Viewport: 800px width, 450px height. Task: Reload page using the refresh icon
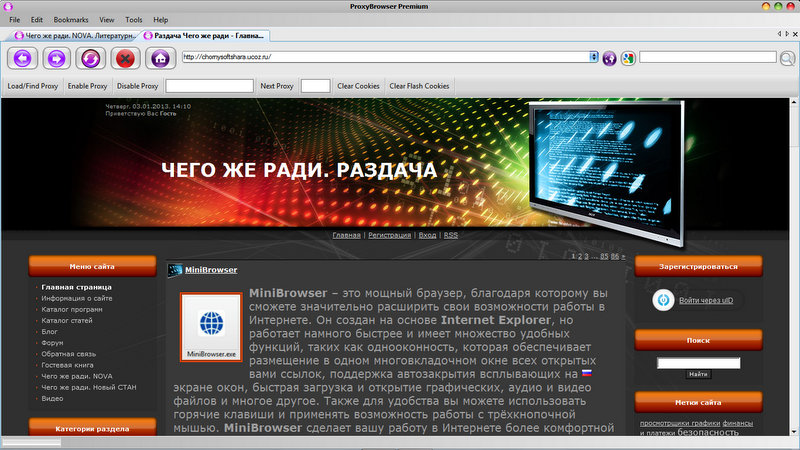click(91, 58)
